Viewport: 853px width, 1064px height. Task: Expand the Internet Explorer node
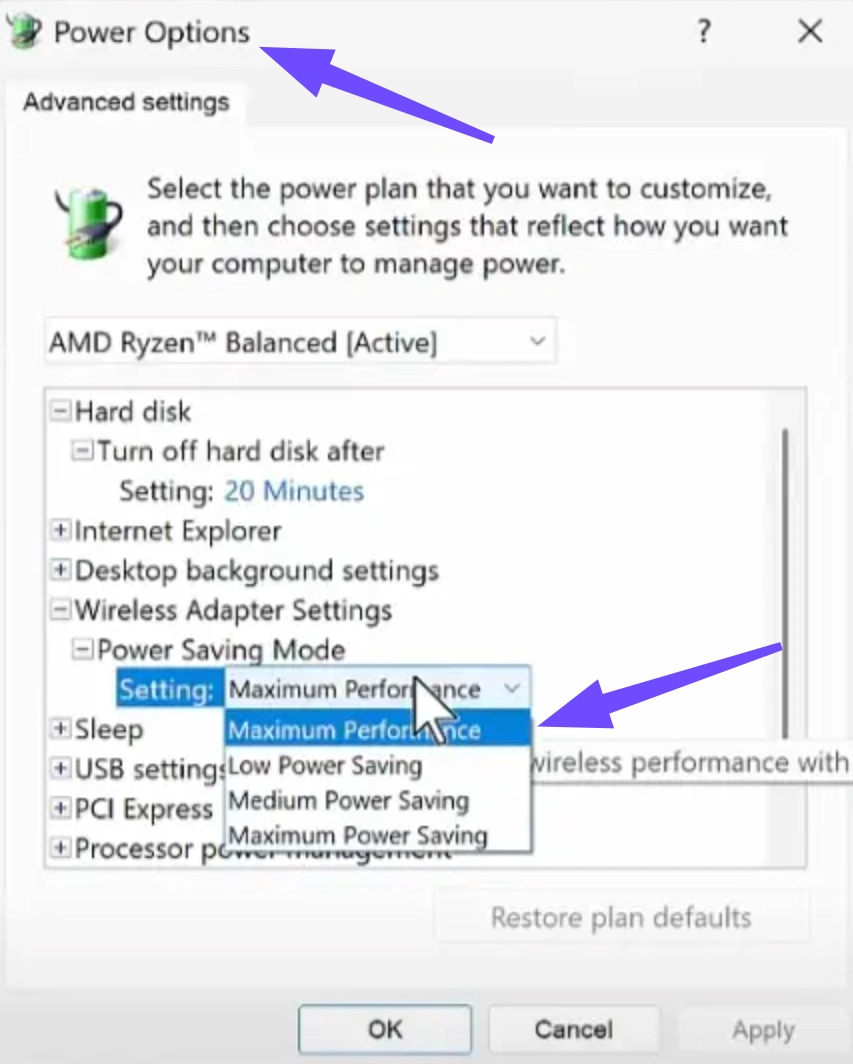(x=62, y=530)
